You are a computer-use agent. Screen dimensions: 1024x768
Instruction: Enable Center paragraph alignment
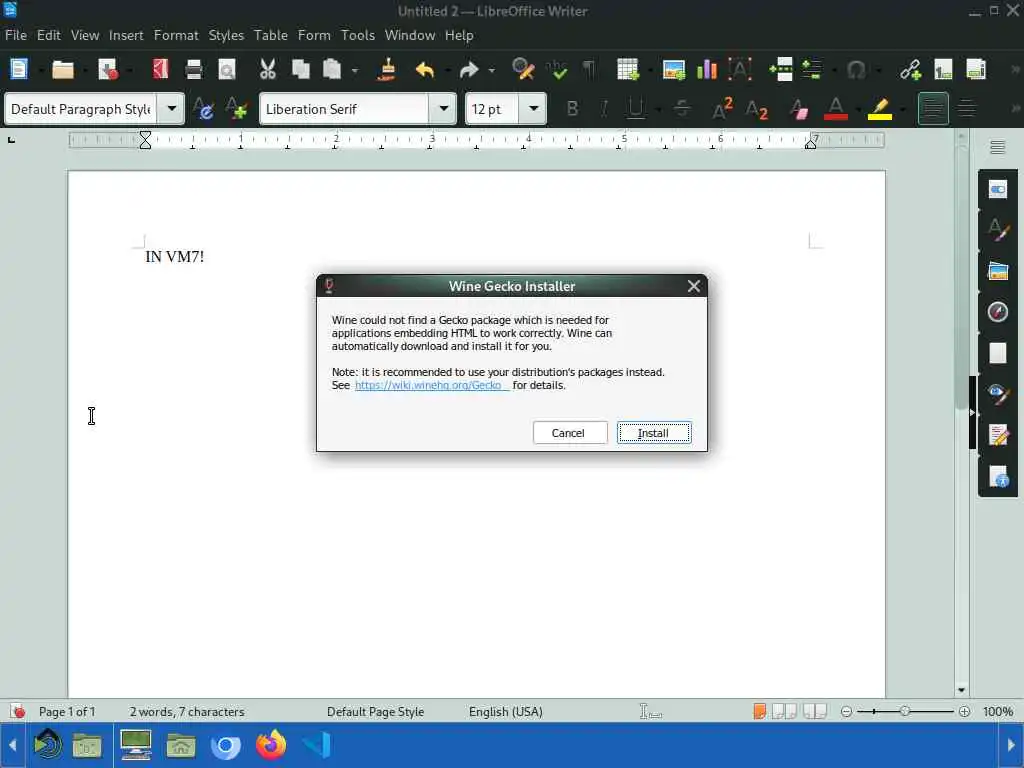(967, 108)
